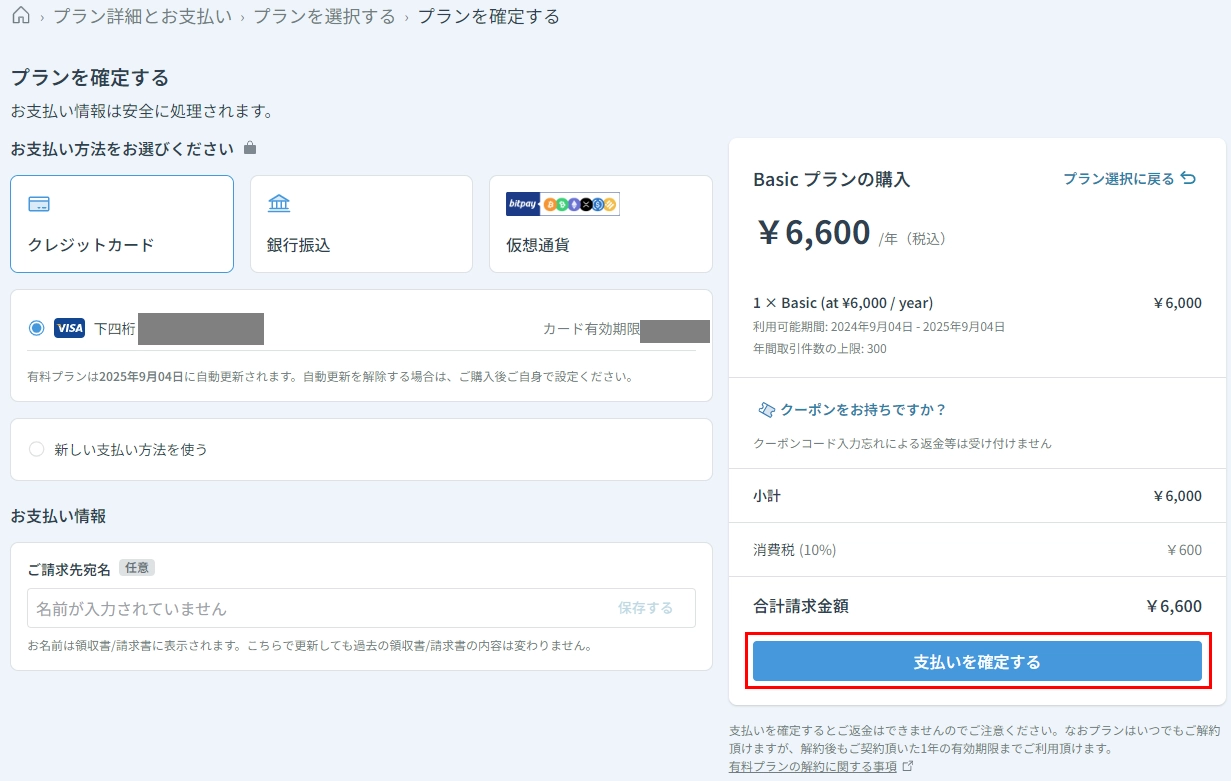This screenshot has height=781, width=1231.
Task: Click the bank building icon
Action: click(x=279, y=204)
